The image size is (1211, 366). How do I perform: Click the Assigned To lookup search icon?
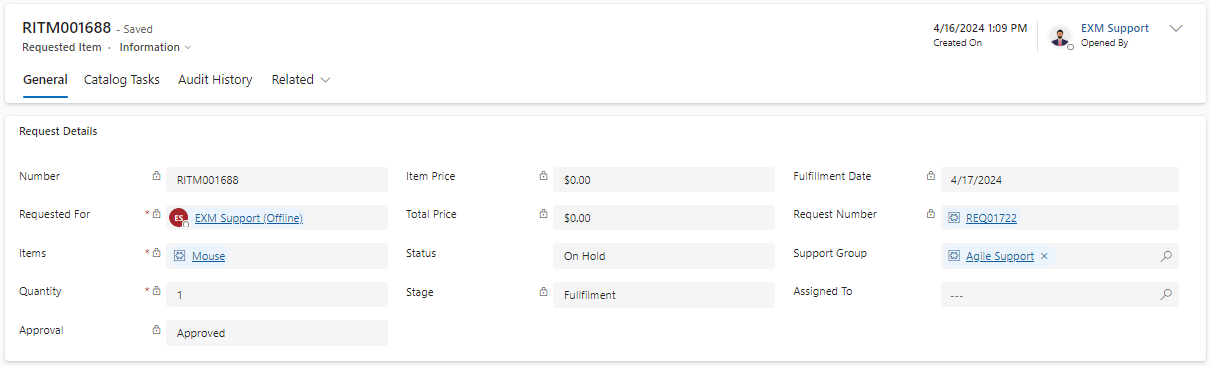click(x=1166, y=295)
